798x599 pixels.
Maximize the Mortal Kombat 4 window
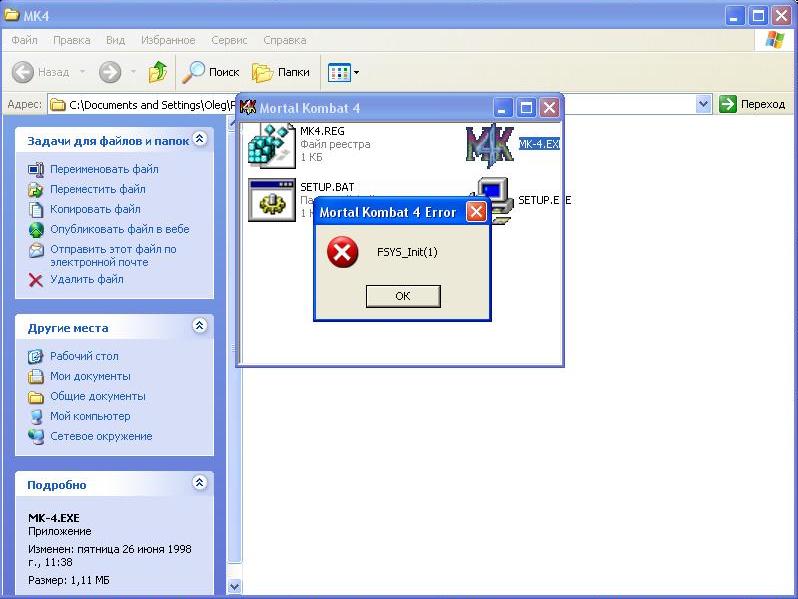[x=526, y=108]
